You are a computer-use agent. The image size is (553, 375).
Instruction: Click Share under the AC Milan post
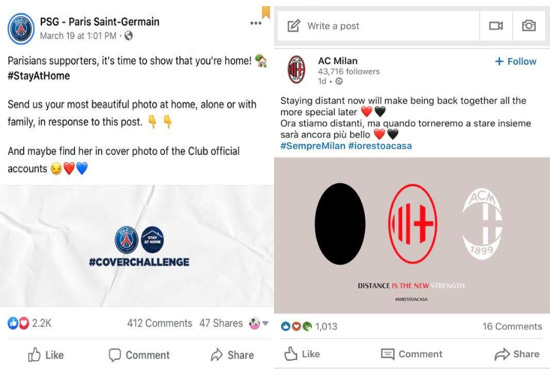click(x=517, y=354)
